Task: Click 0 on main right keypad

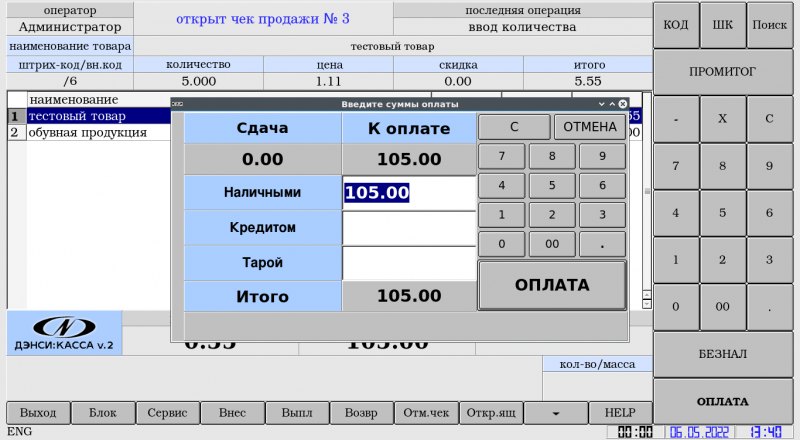Action: click(x=676, y=307)
